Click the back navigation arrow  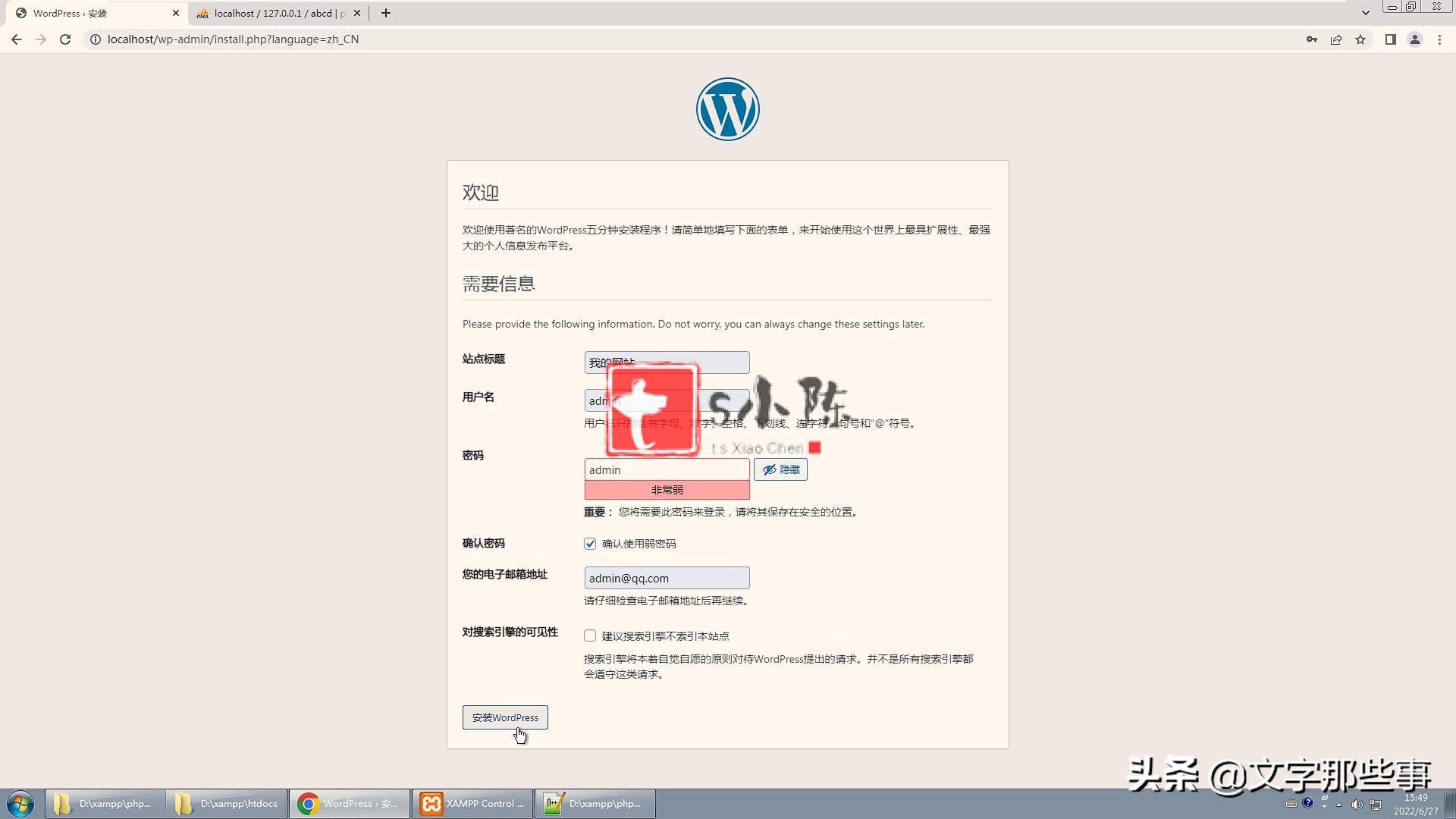[17, 39]
